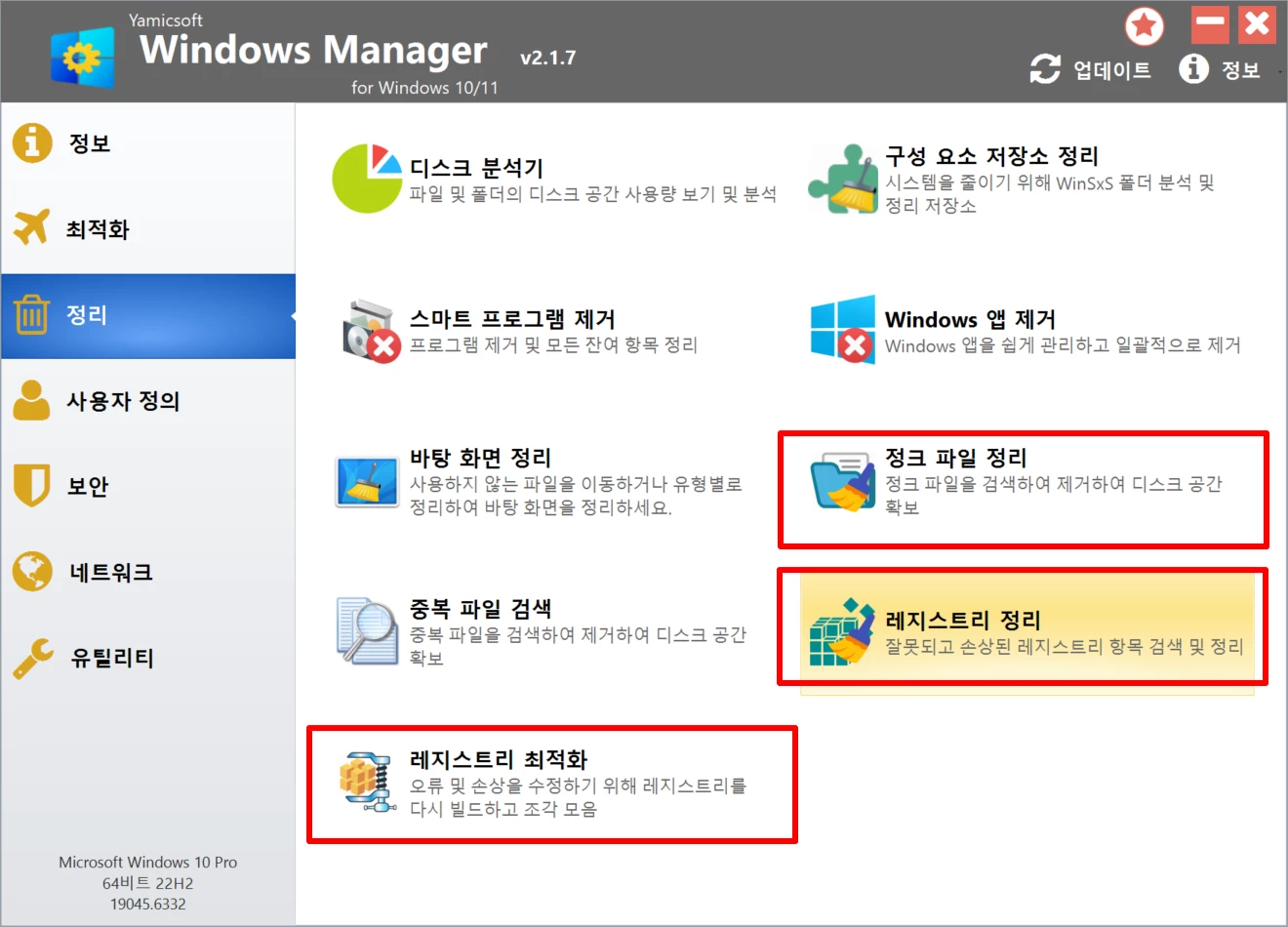Click the 중복 파일 검색 magnifier icon
The image size is (1288, 927).
pos(367,631)
